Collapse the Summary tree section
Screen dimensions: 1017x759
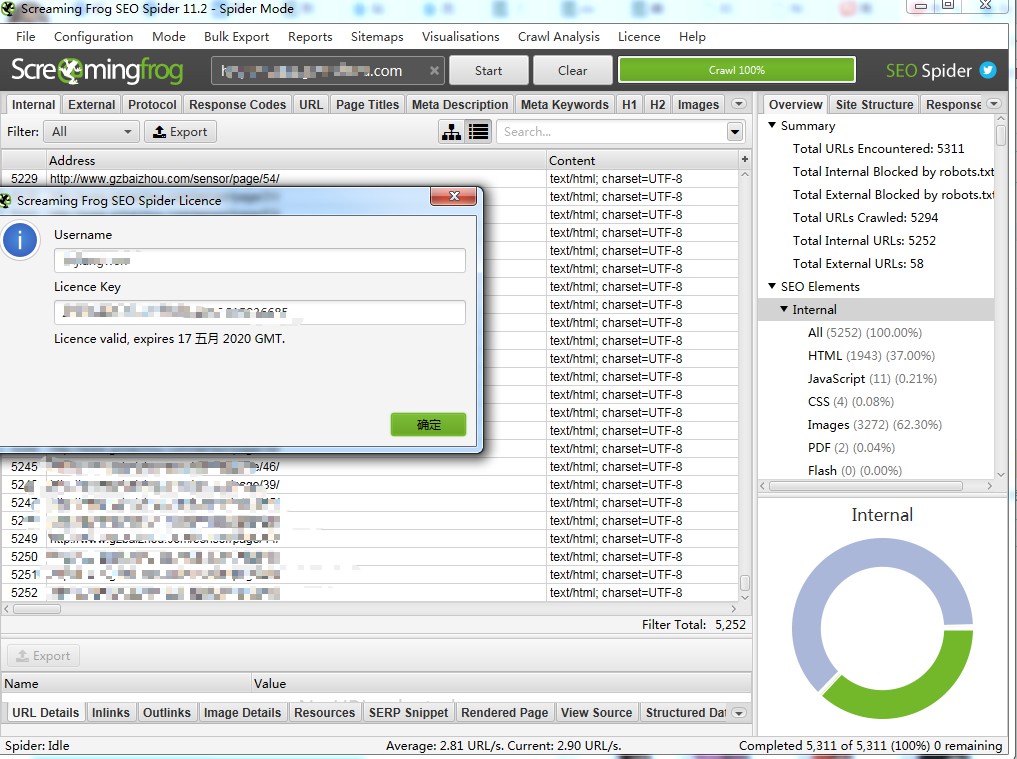[772, 125]
